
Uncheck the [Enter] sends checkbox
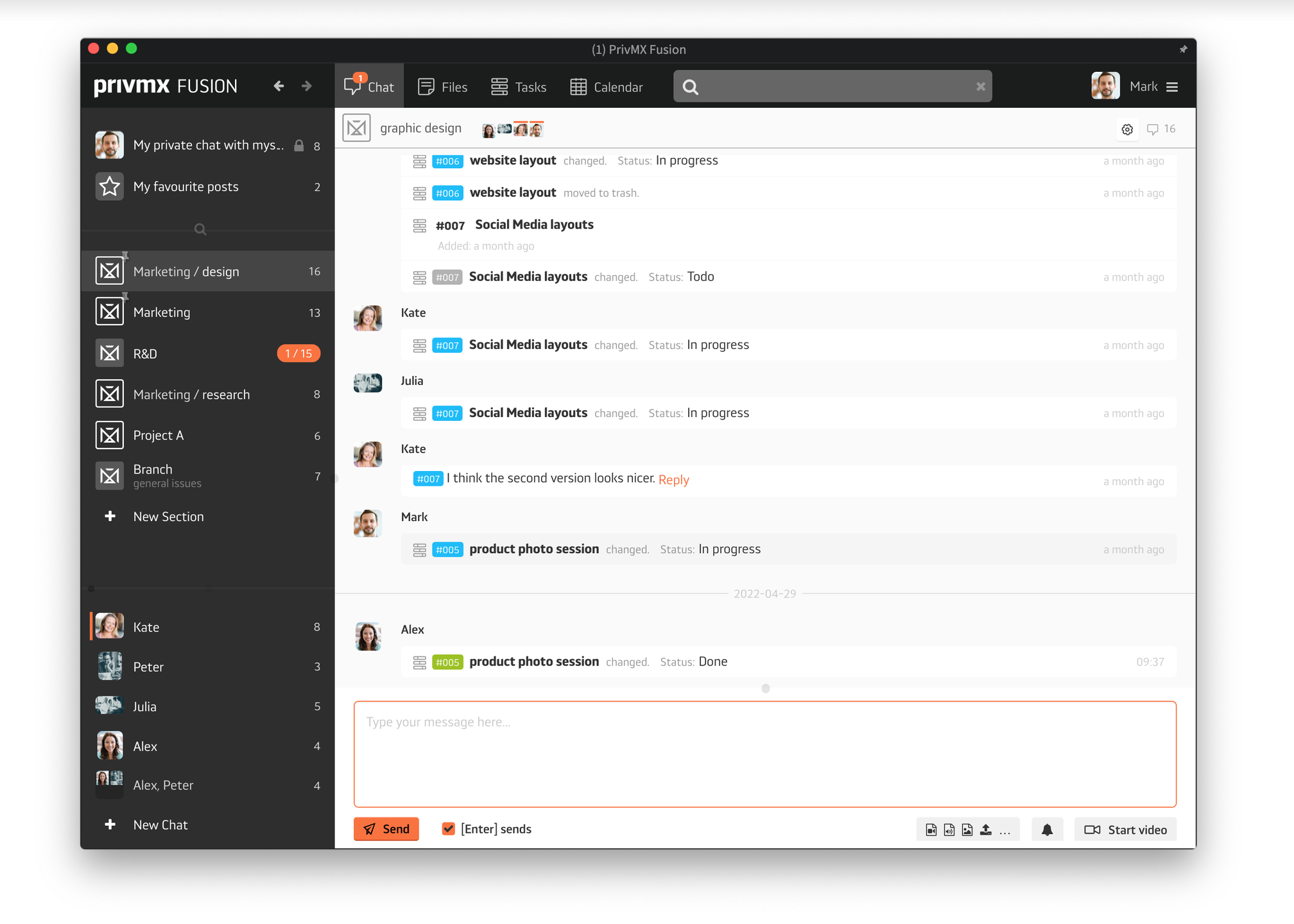pyautogui.click(x=449, y=829)
